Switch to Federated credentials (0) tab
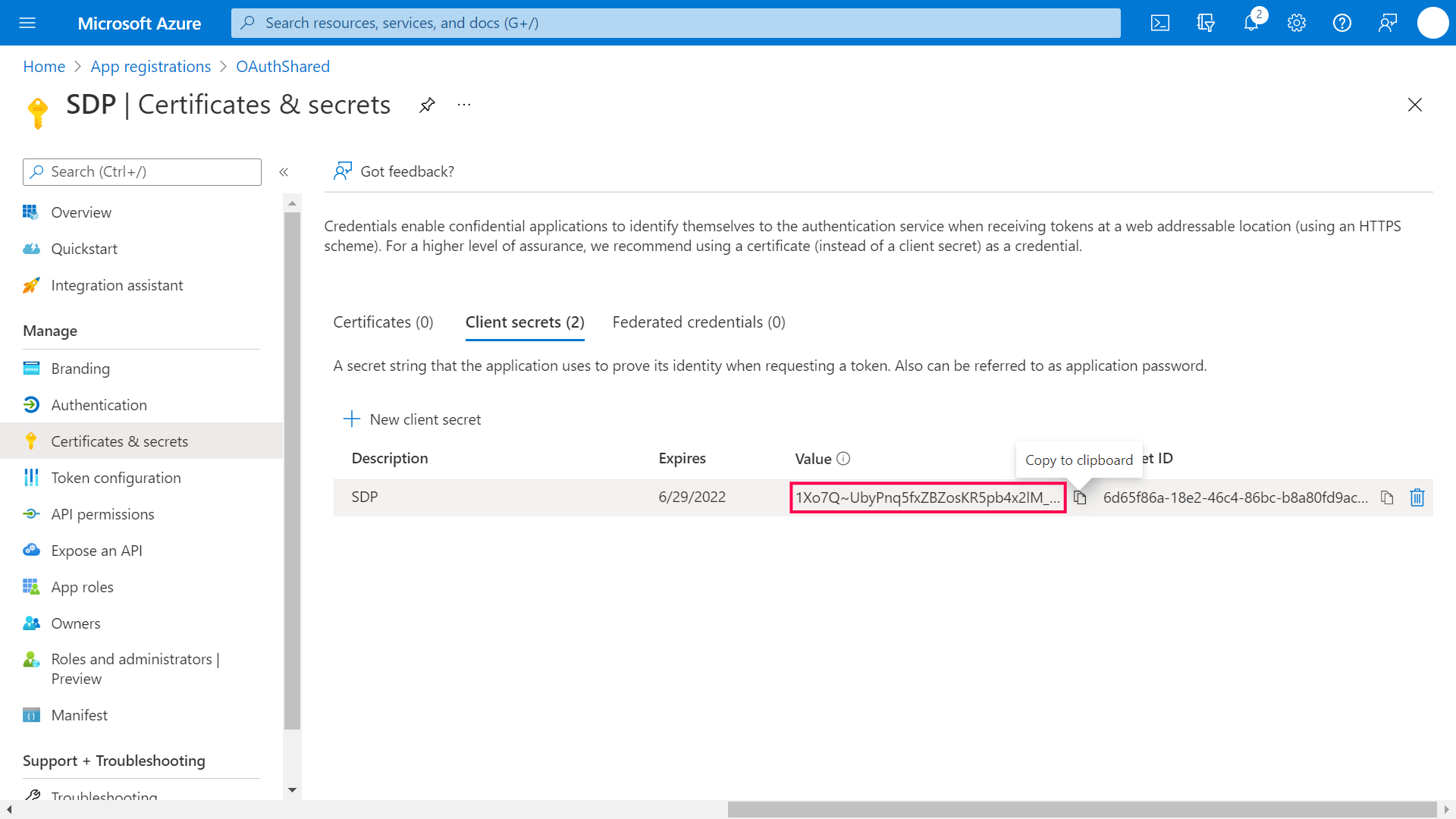1456x819 pixels. click(x=698, y=322)
